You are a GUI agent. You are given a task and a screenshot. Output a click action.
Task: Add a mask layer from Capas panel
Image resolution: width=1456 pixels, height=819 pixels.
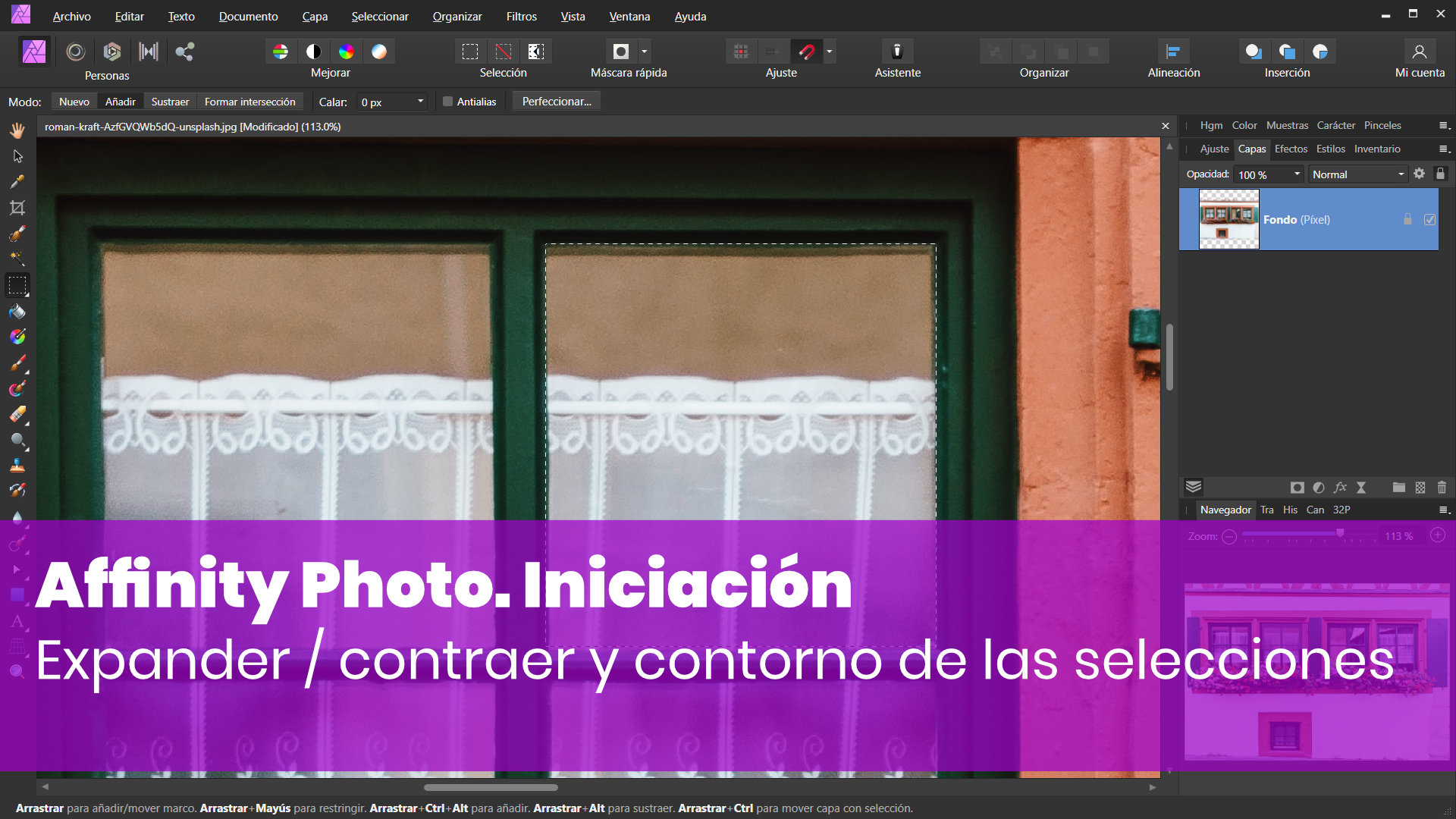1298,488
